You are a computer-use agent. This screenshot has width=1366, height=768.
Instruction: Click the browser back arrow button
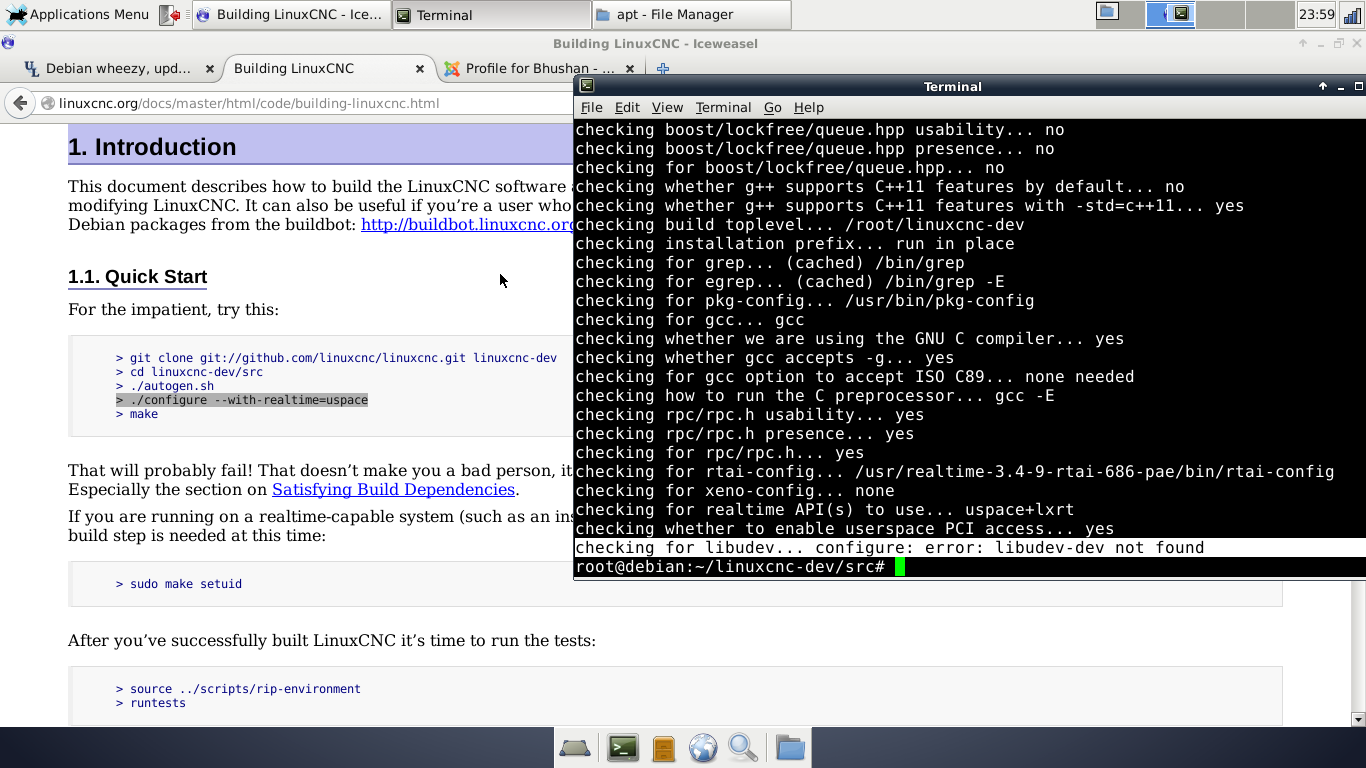coord(19,103)
